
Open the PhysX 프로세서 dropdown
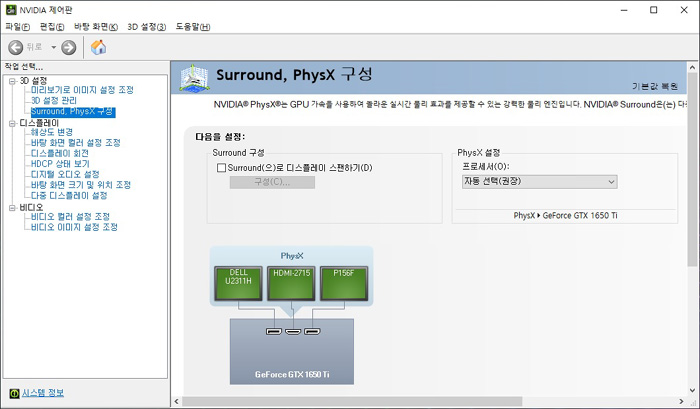(540, 182)
